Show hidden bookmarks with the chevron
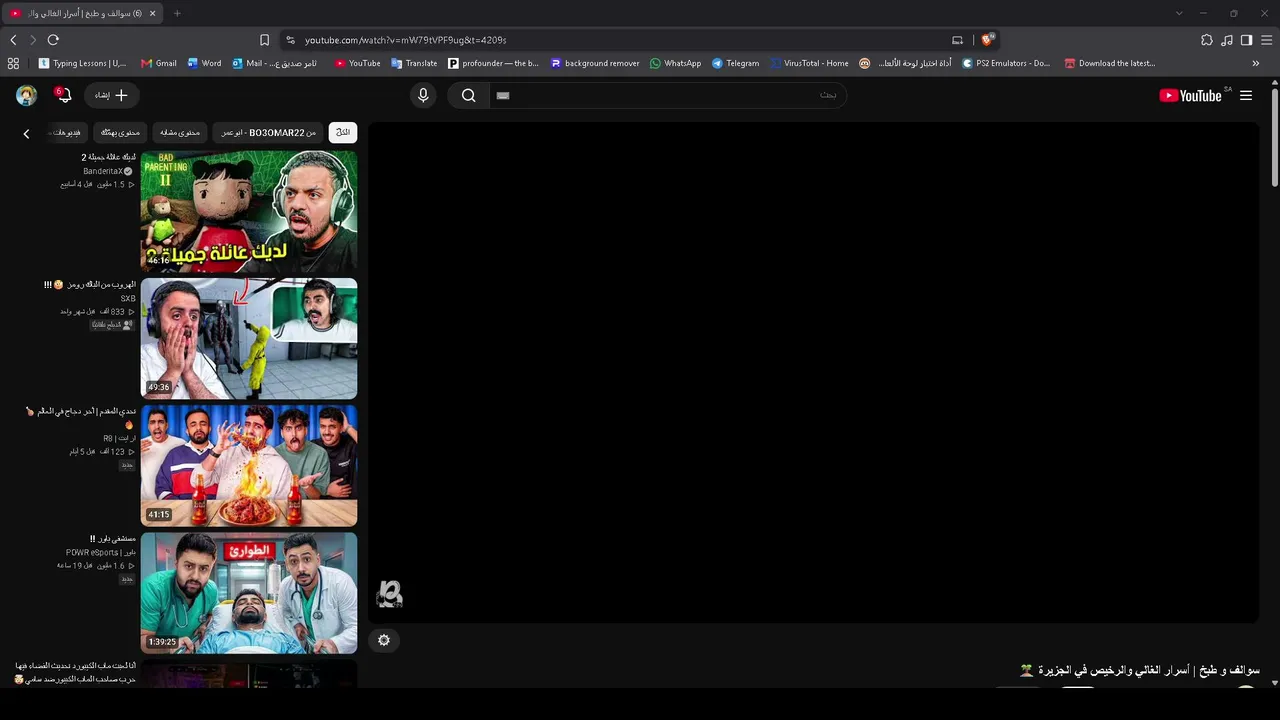 click(1256, 63)
